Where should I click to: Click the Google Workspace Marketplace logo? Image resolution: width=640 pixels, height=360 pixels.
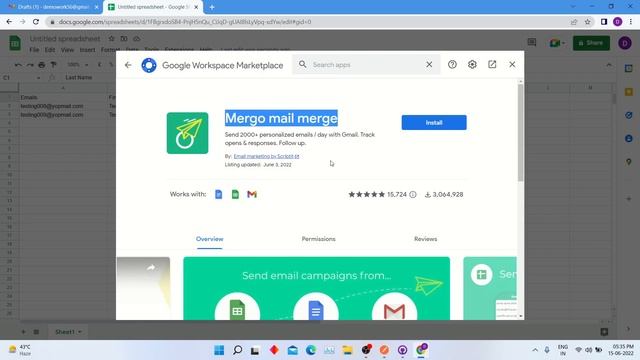[x=149, y=65]
